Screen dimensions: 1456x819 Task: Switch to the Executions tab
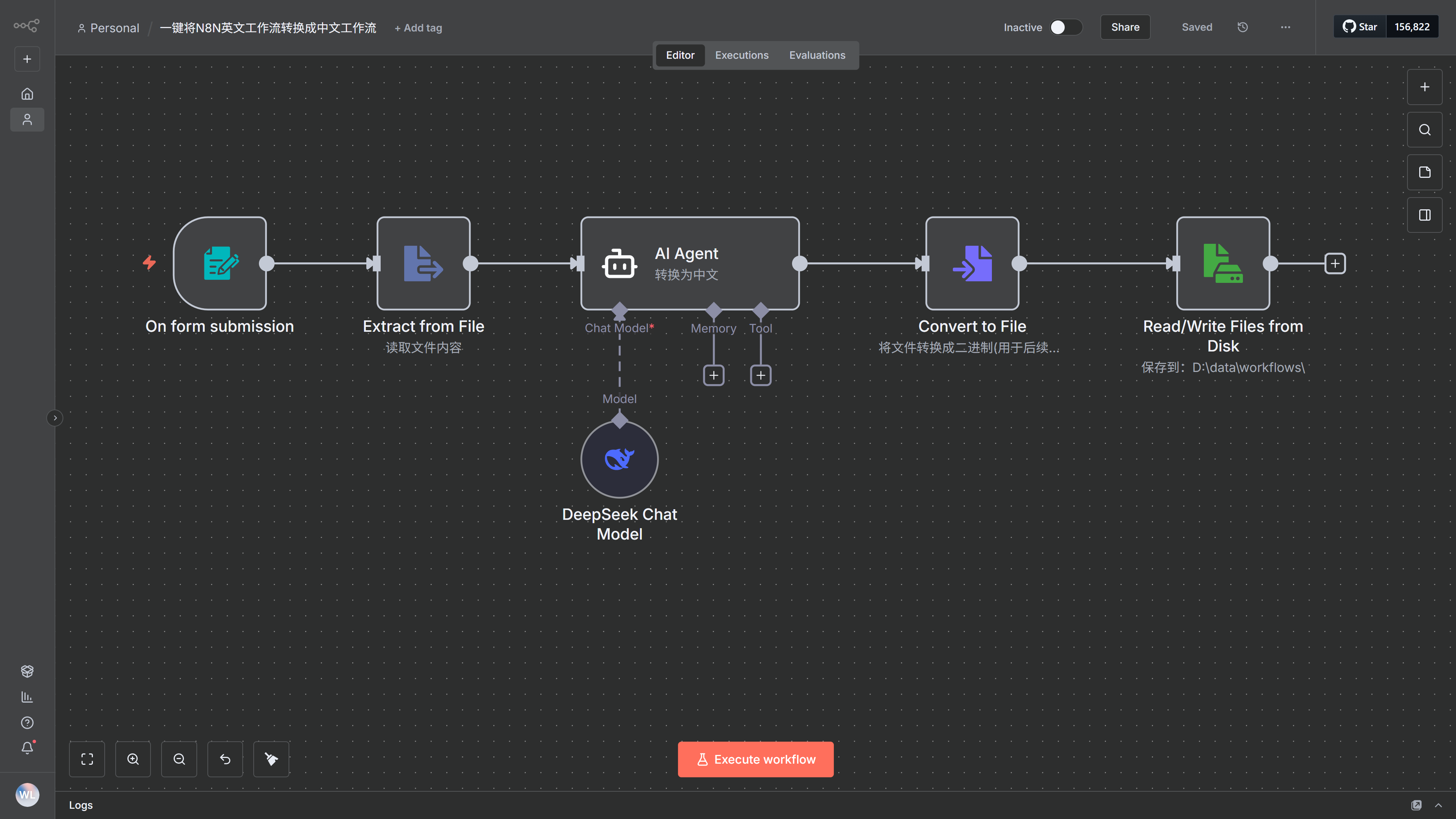[x=742, y=55]
